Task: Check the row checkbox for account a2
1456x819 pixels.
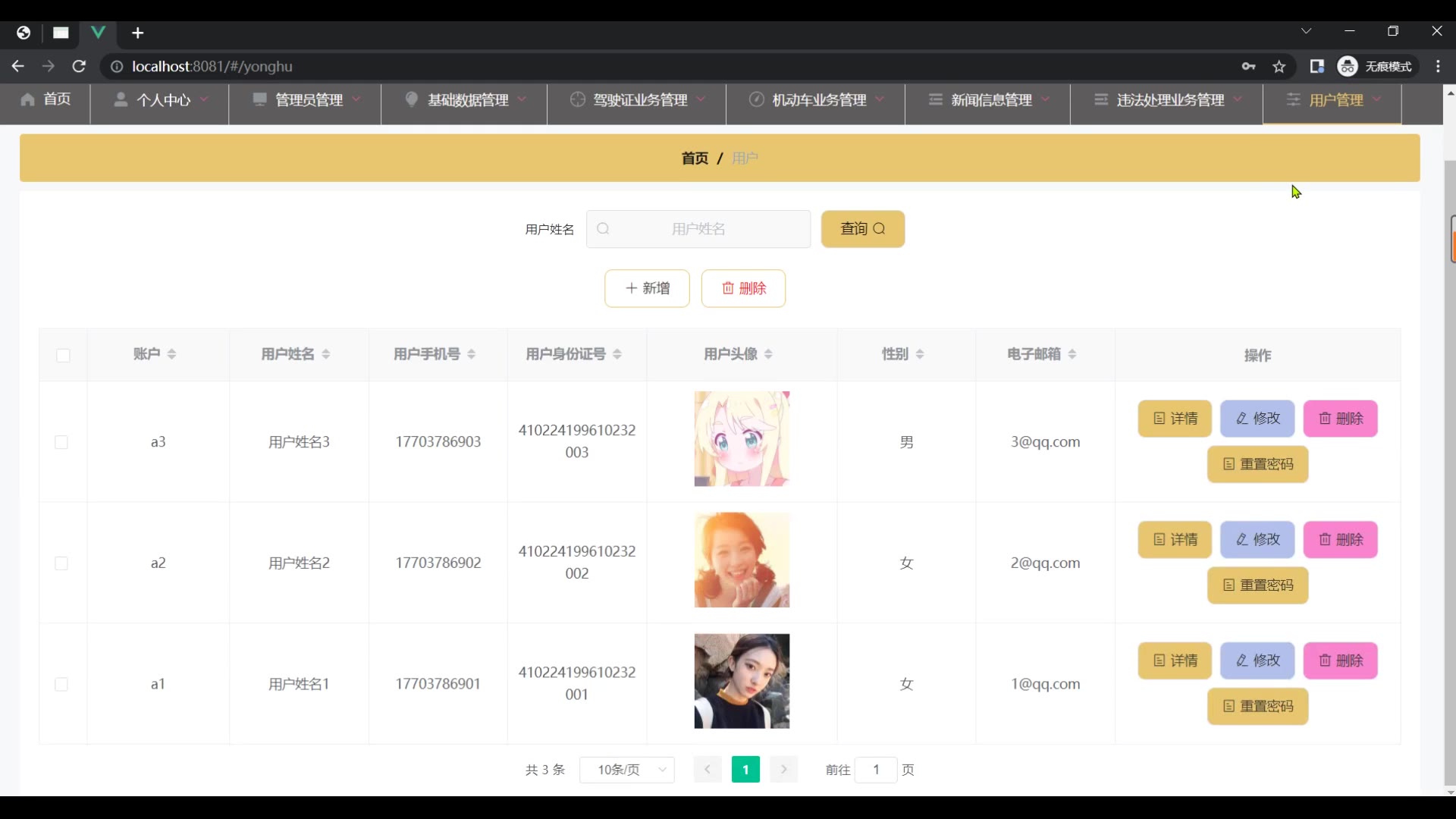Action: (x=61, y=563)
